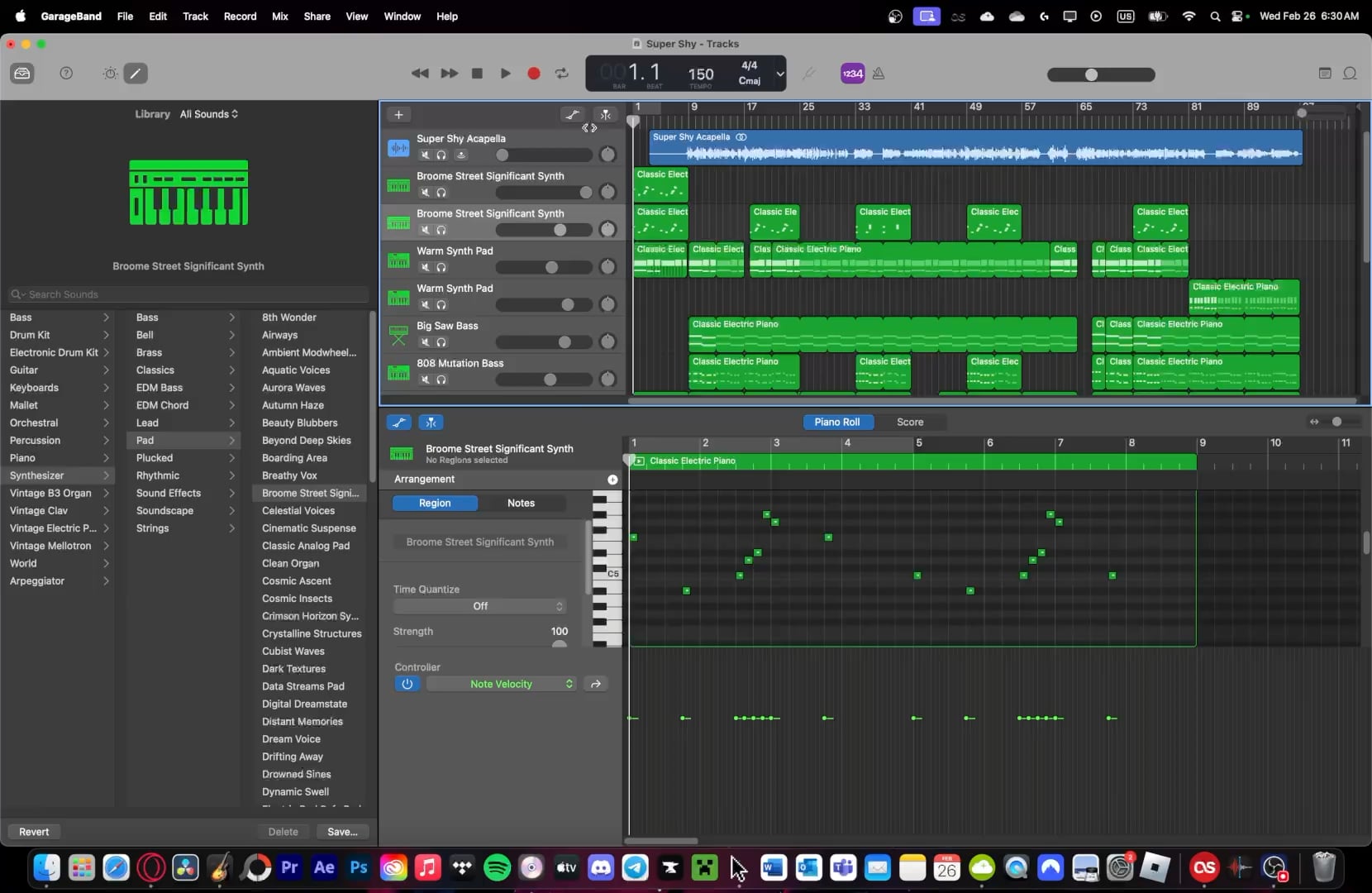Click the tuner icon
The height and width of the screenshot is (893, 1372).
click(809, 74)
